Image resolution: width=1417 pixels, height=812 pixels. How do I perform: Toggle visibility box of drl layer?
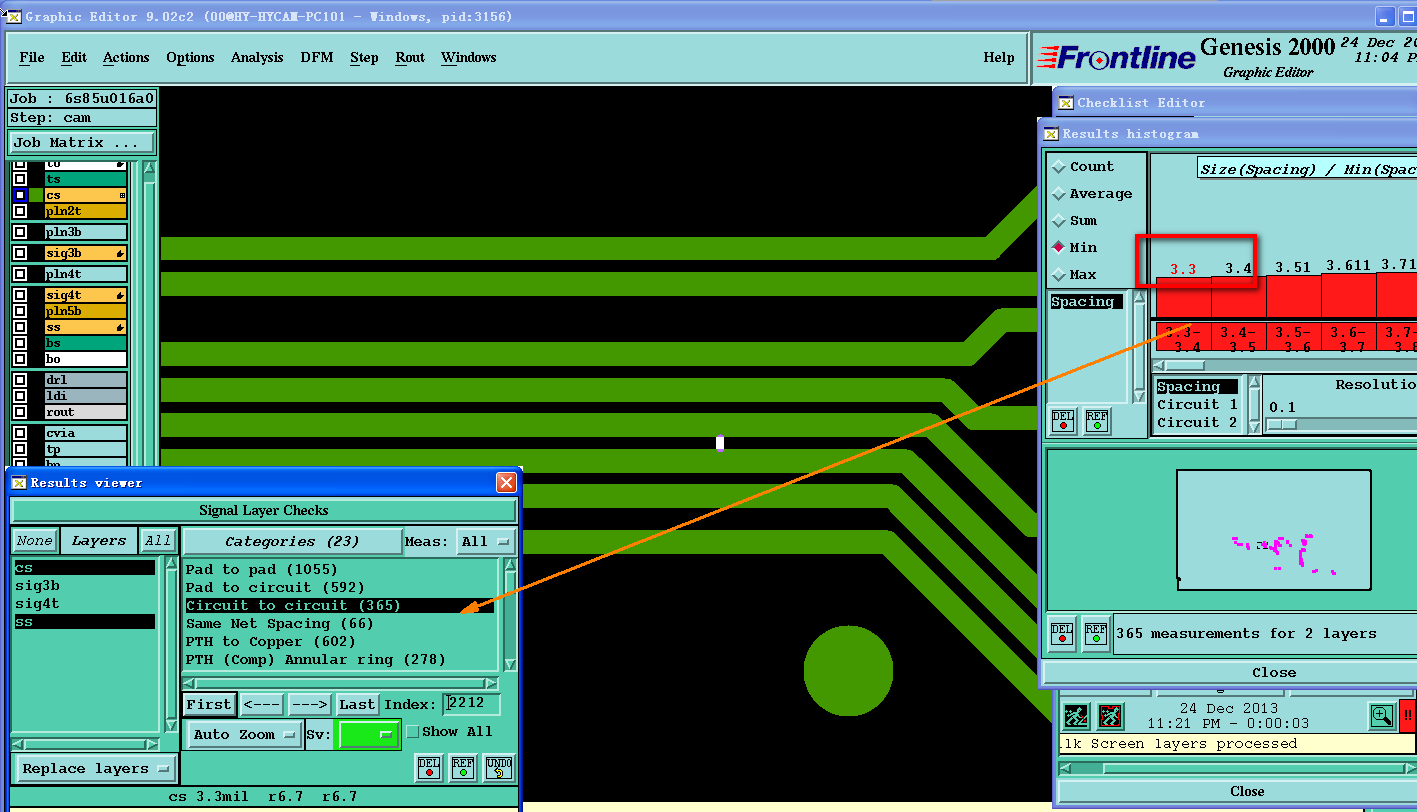20,380
